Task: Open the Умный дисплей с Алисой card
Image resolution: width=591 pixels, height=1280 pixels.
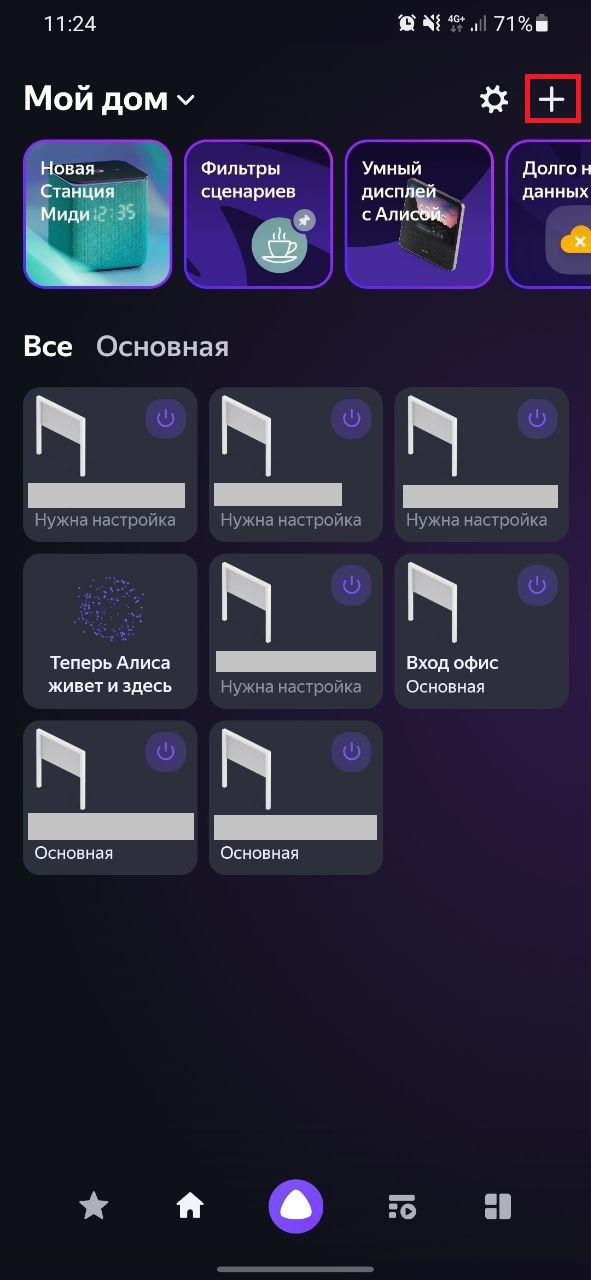Action: [419, 214]
